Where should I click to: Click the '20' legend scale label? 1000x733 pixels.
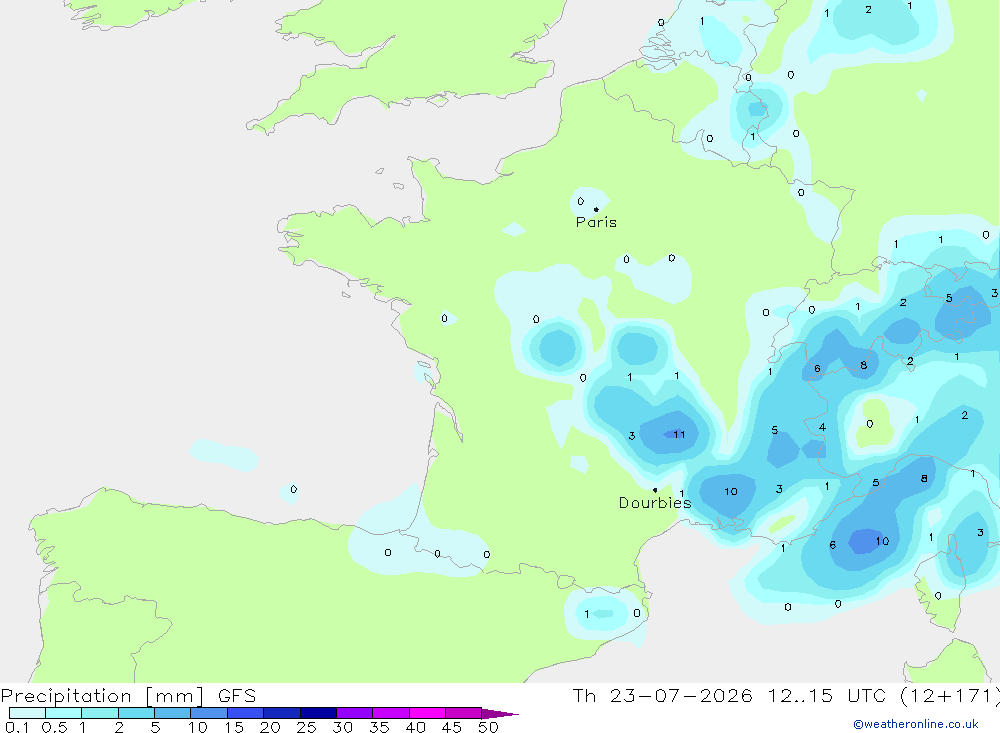coord(270,727)
